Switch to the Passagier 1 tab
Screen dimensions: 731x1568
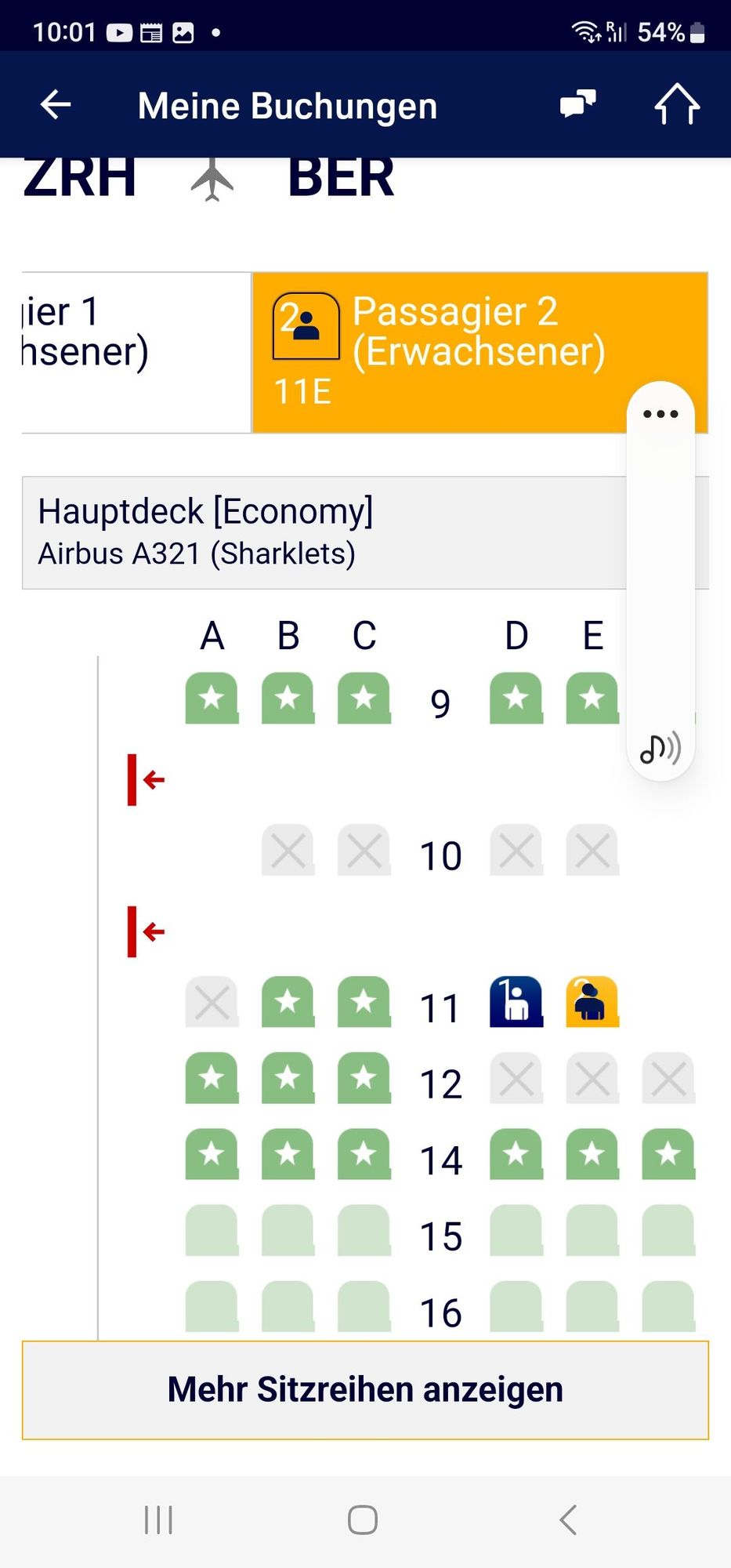pyautogui.click(x=136, y=353)
